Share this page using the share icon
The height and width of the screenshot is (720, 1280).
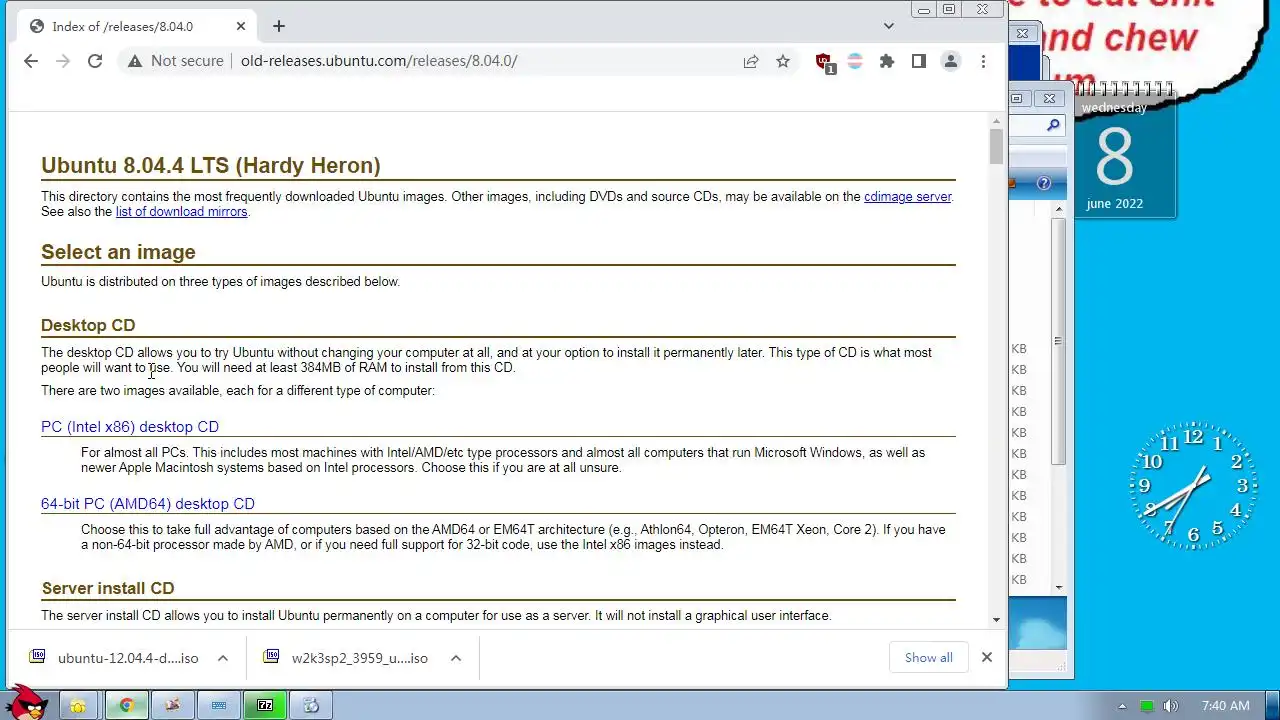click(x=751, y=61)
